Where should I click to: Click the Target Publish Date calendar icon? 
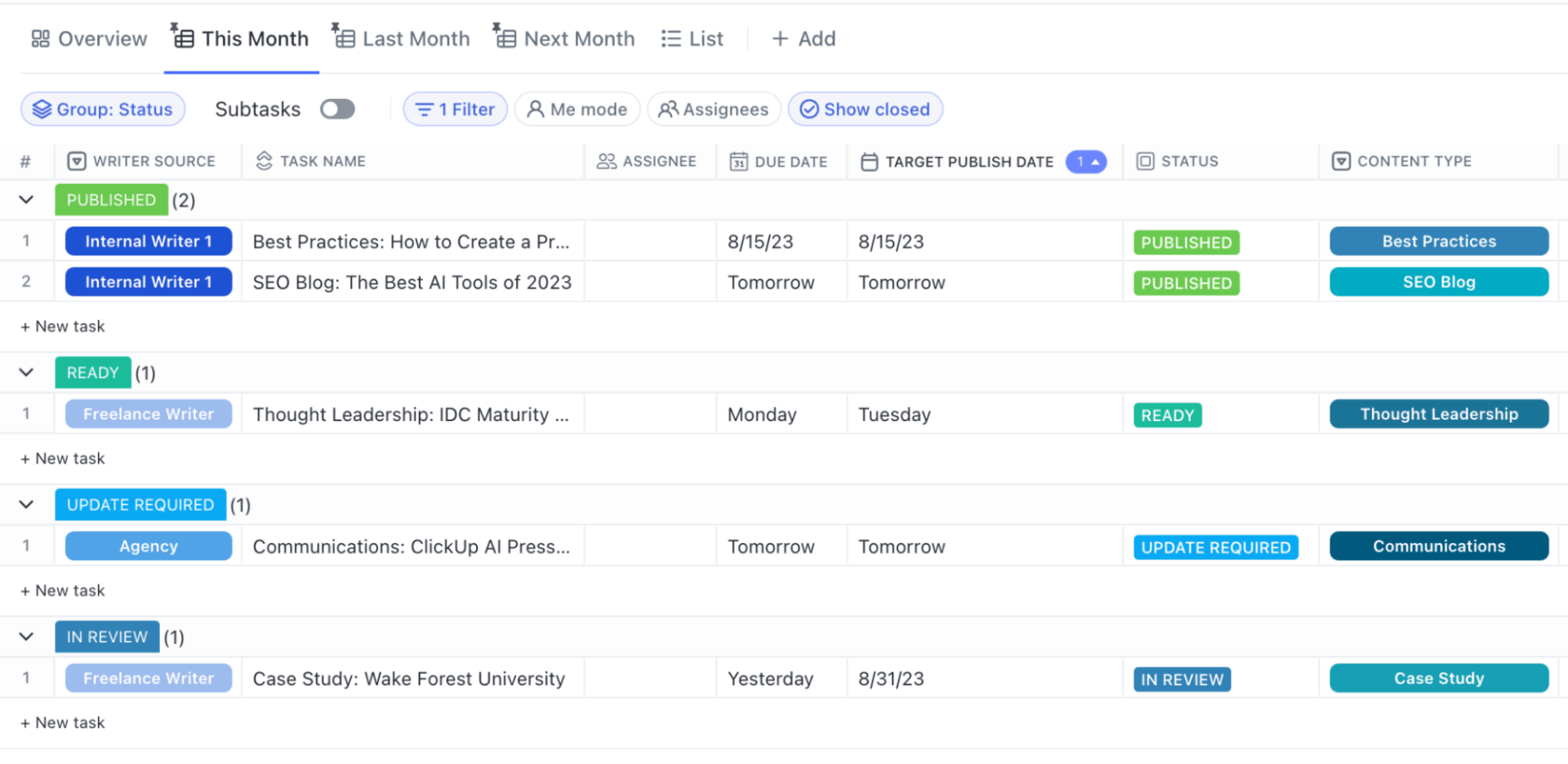(870, 162)
